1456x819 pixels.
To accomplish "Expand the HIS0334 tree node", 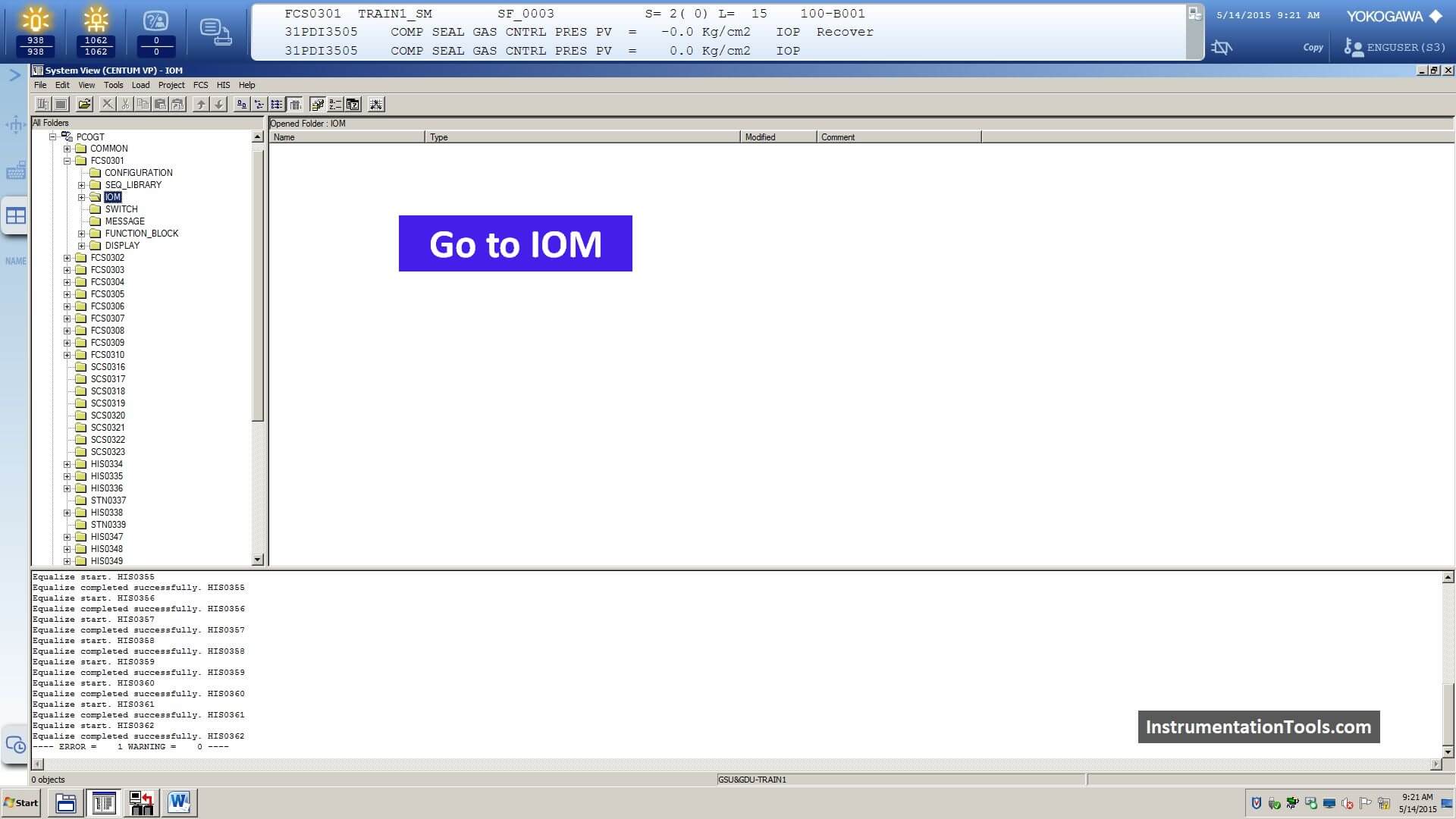I will click(x=67, y=463).
